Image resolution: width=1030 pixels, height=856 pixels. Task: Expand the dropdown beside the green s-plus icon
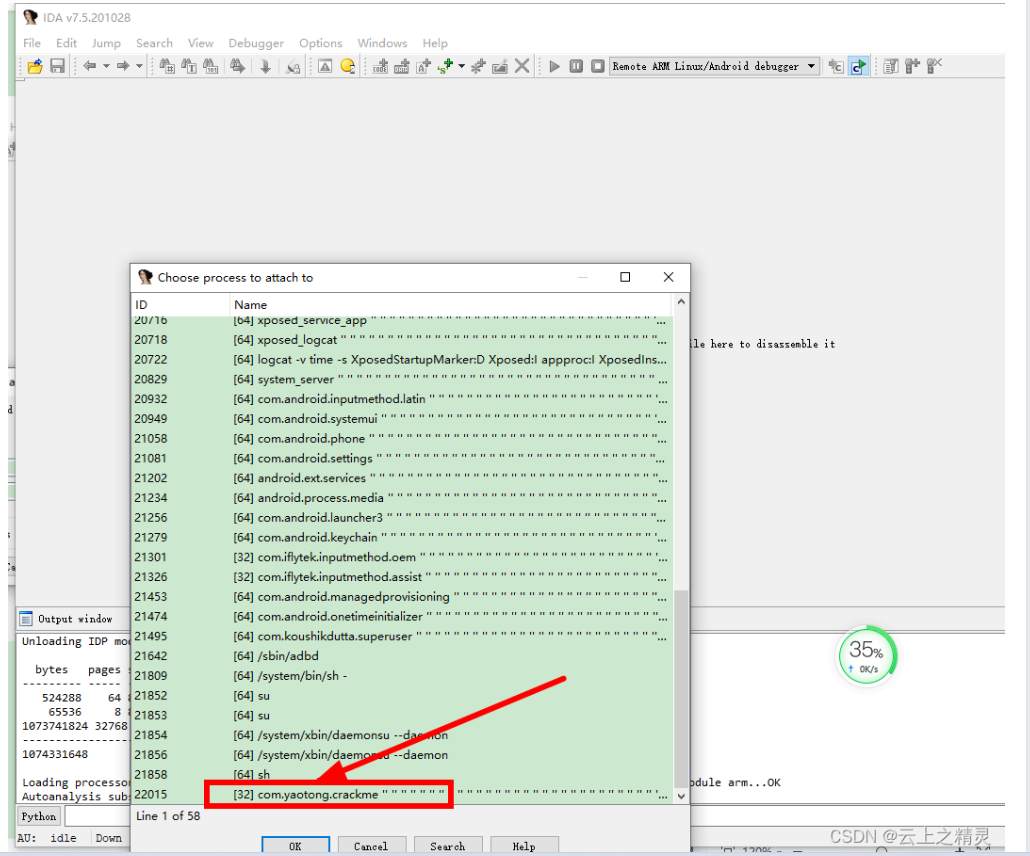click(461, 66)
